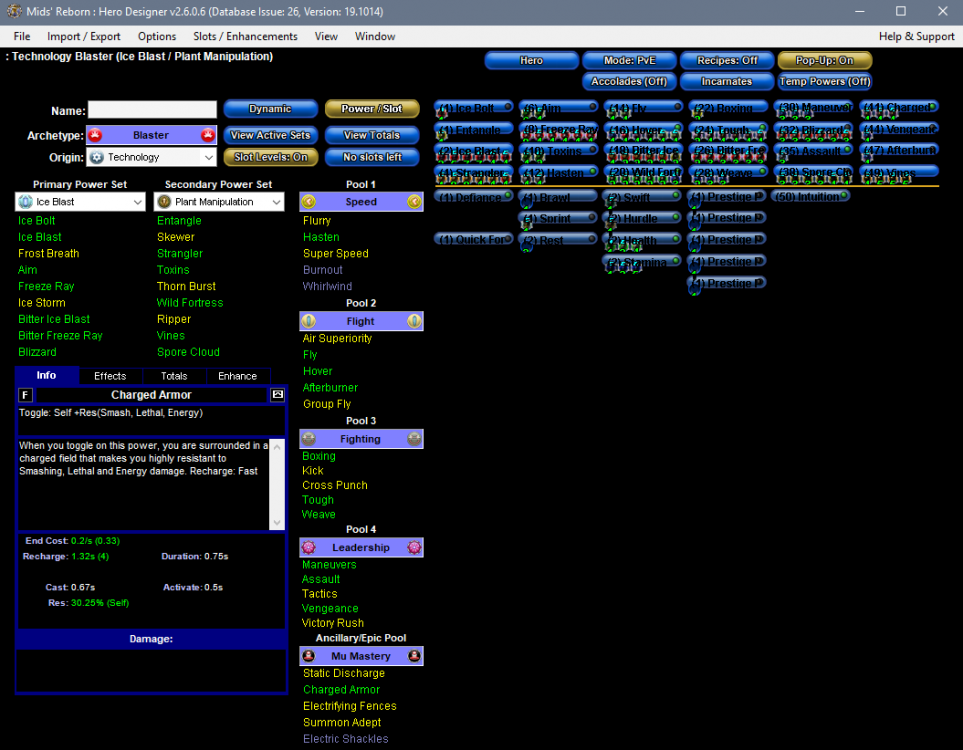Screen dimensions: 963x750
Task: Toggle the Recipes: Off button
Action: coord(727,61)
